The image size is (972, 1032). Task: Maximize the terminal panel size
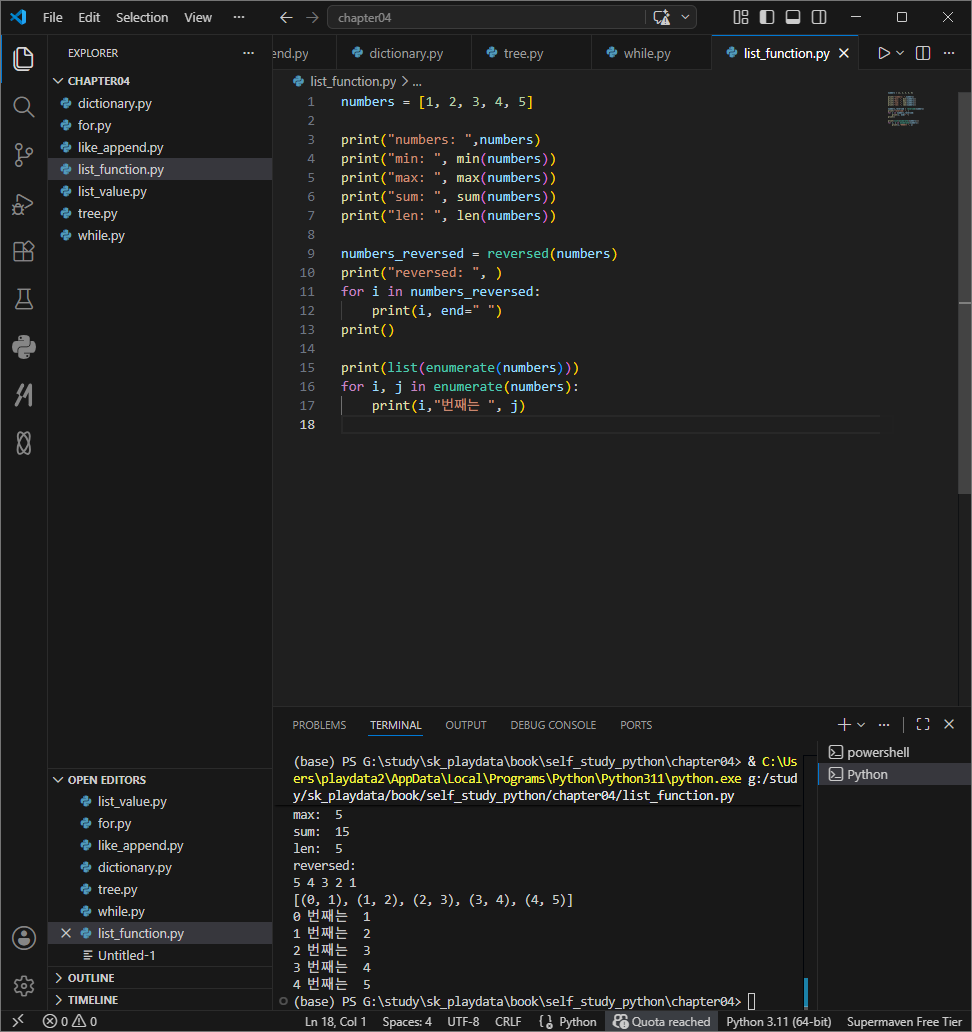(x=923, y=725)
